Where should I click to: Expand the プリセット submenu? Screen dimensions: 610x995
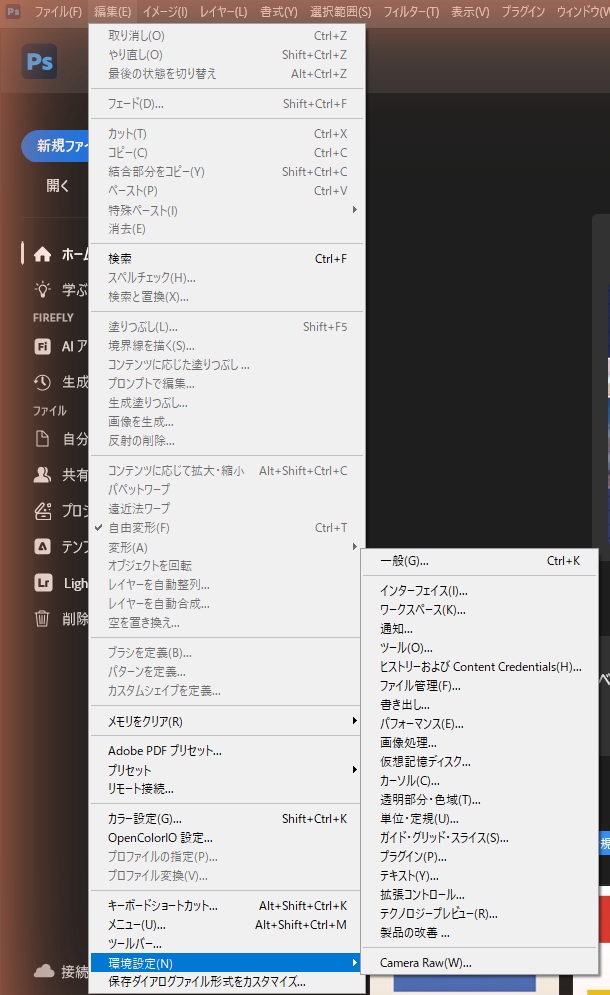coord(227,770)
